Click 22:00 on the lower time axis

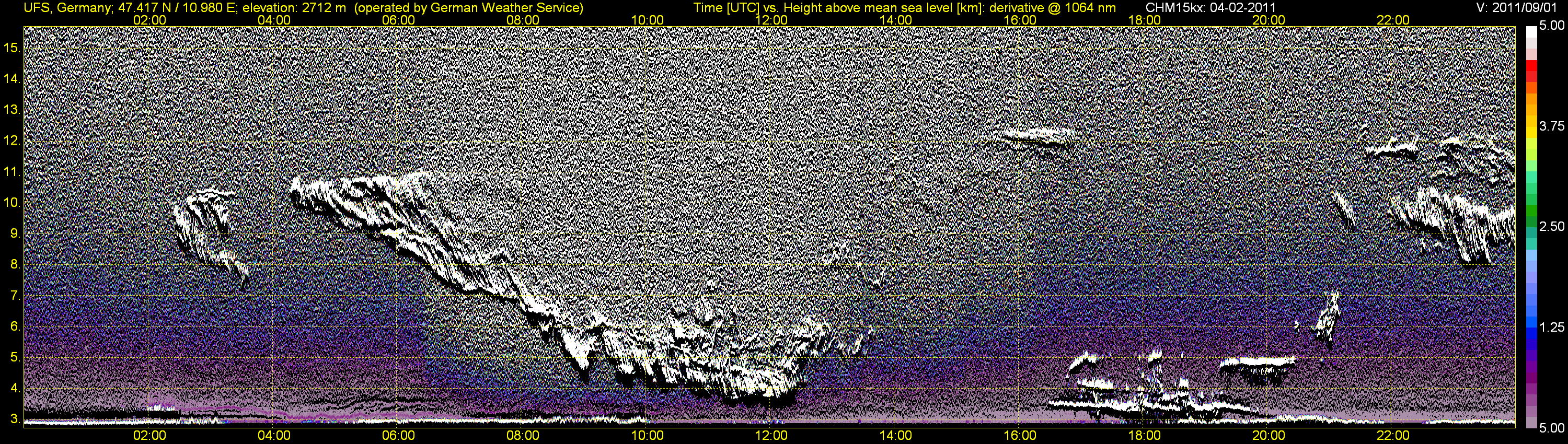tap(1393, 436)
